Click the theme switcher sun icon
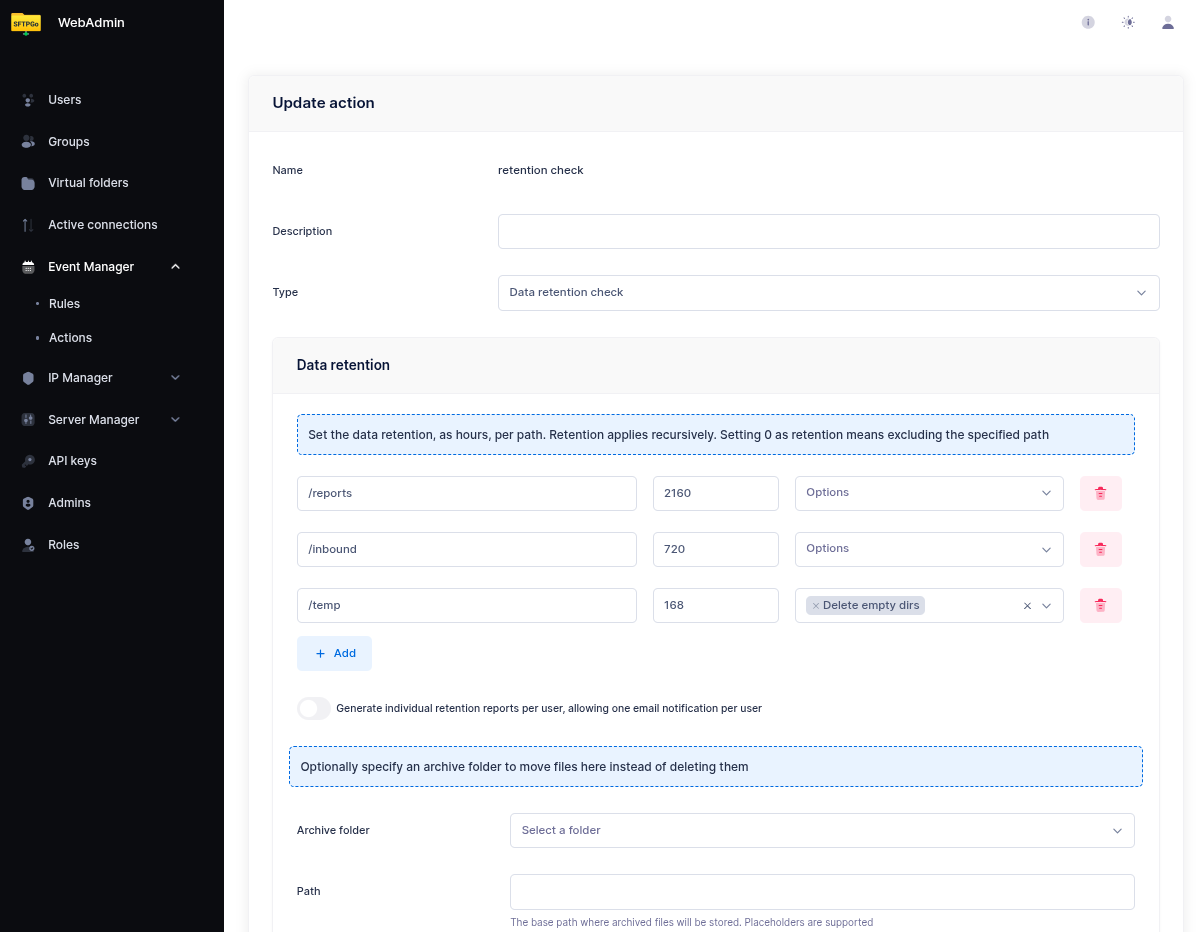 click(x=1128, y=22)
